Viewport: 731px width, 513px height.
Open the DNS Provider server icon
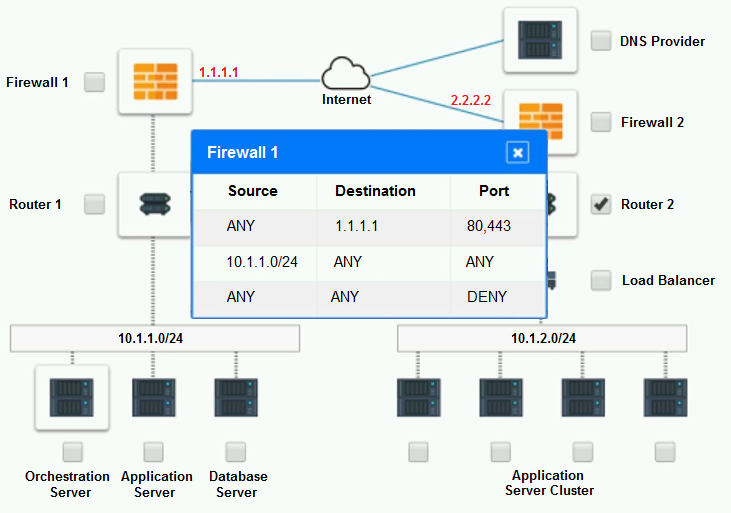coord(540,41)
